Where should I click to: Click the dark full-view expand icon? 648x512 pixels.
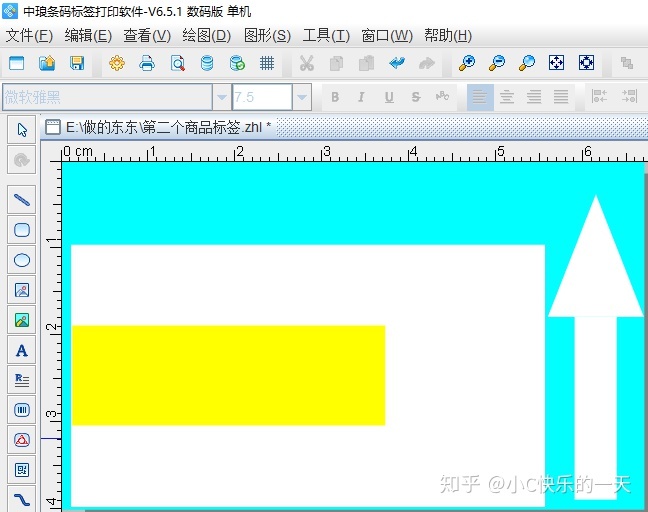click(586, 63)
